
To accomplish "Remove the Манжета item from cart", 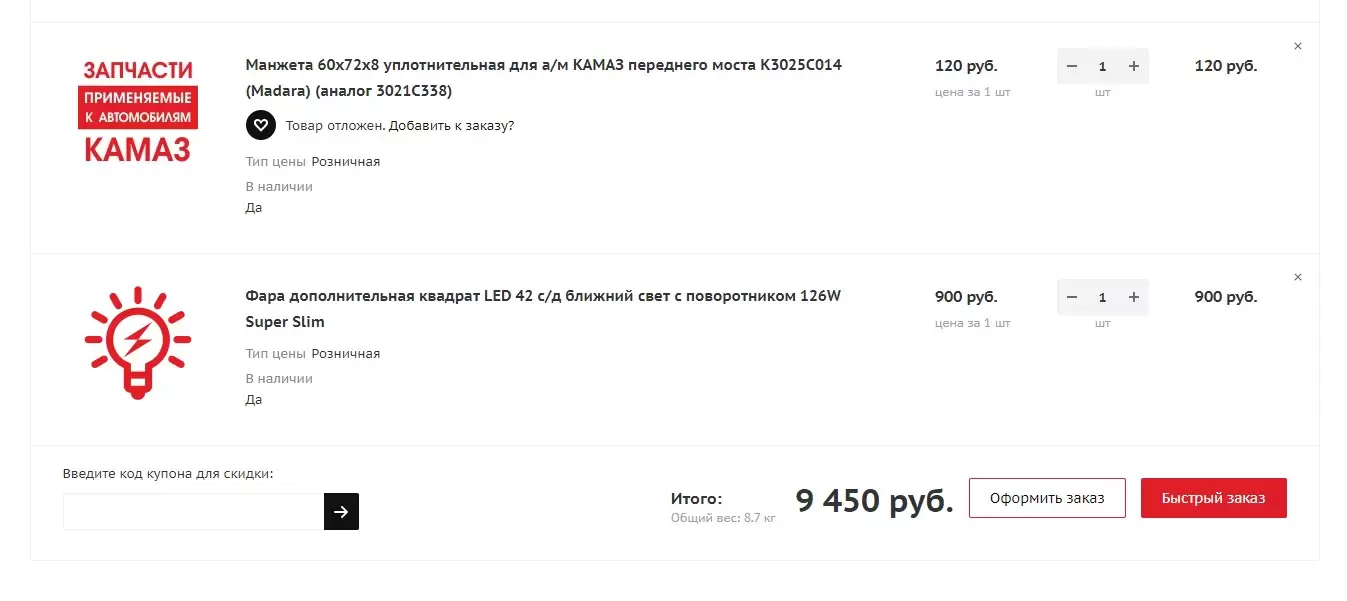I will pos(1298,46).
